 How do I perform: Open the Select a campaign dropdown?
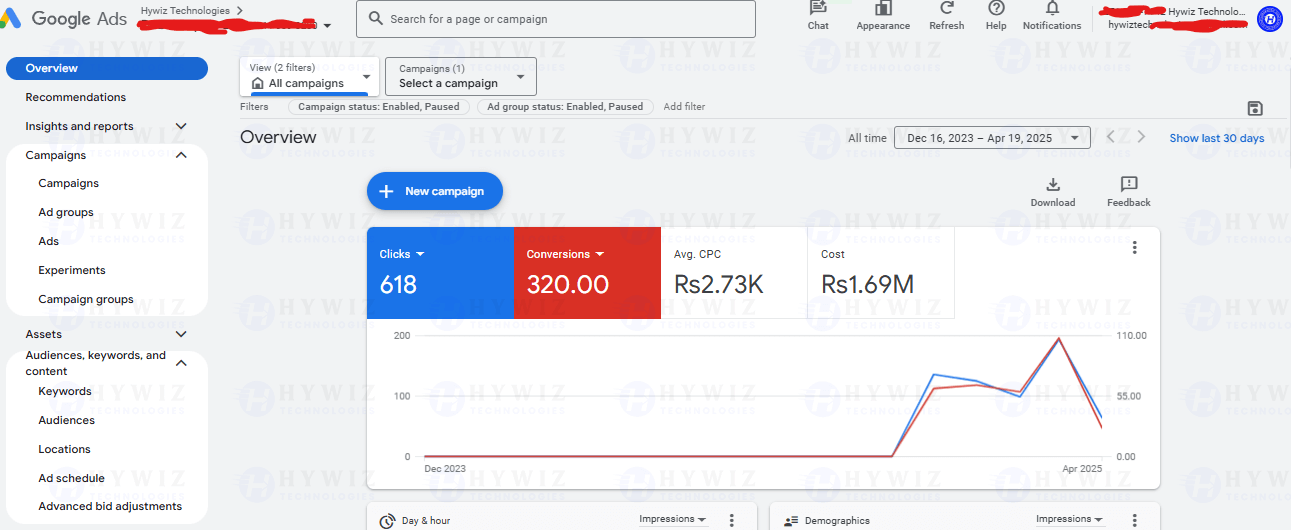click(x=461, y=76)
